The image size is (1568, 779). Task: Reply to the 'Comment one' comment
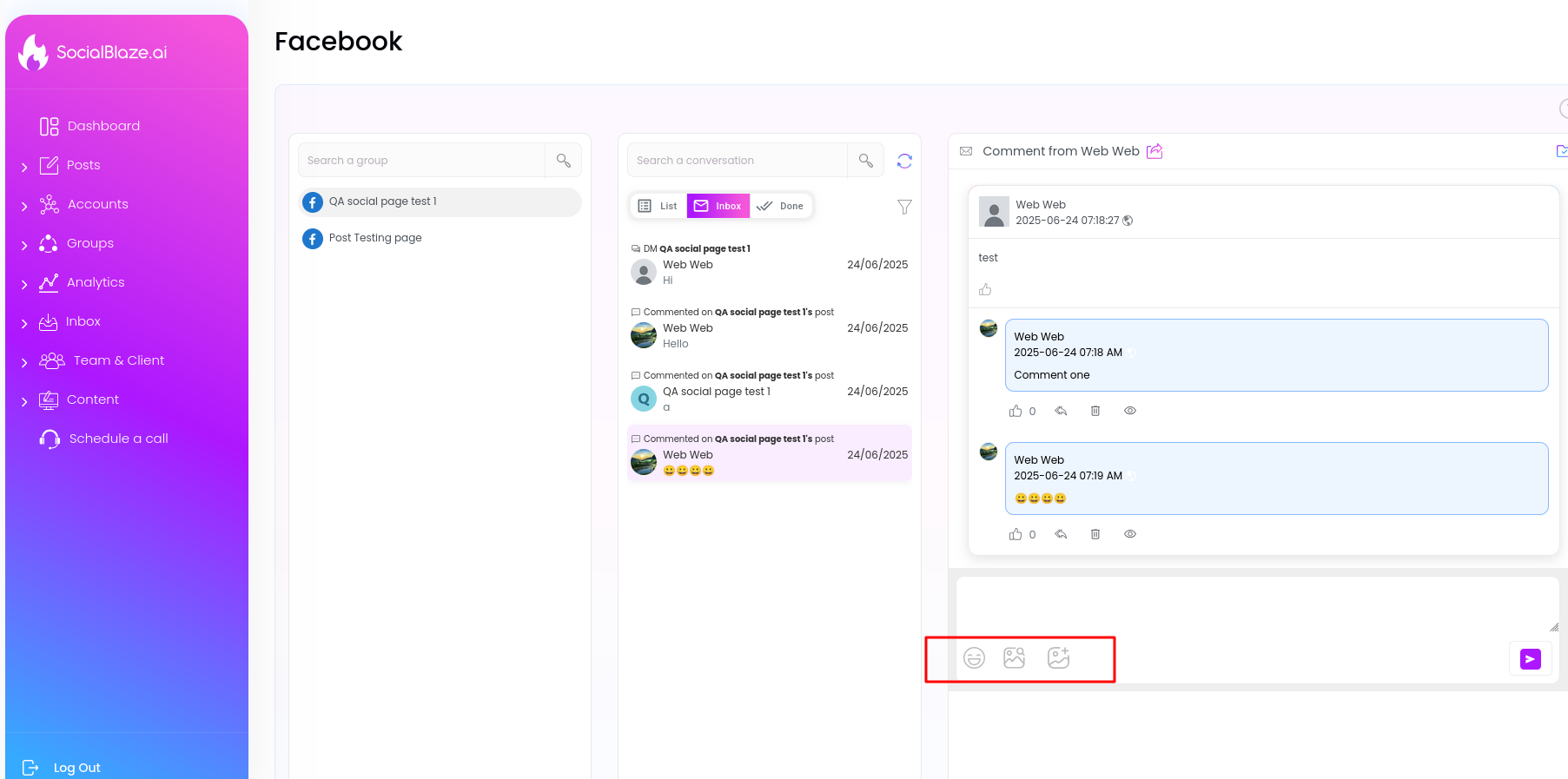point(1061,411)
